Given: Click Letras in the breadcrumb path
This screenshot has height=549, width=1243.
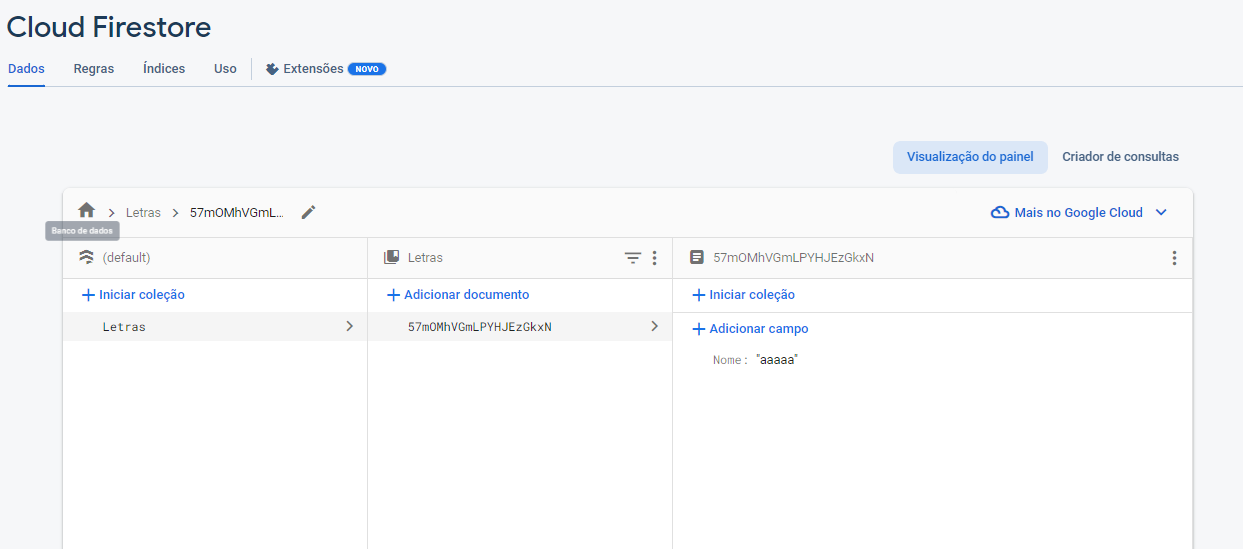Looking at the screenshot, I should click(x=143, y=213).
